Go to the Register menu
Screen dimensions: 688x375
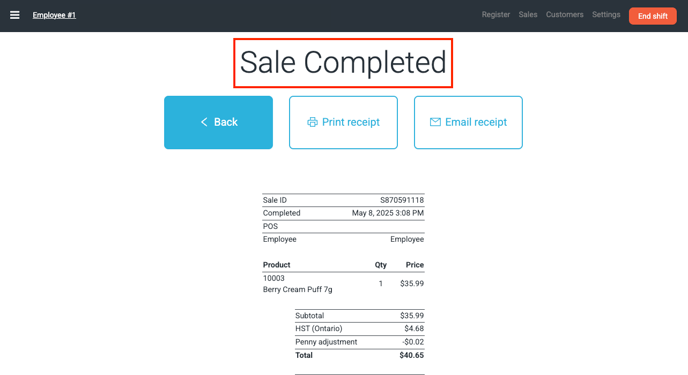pos(496,14)
